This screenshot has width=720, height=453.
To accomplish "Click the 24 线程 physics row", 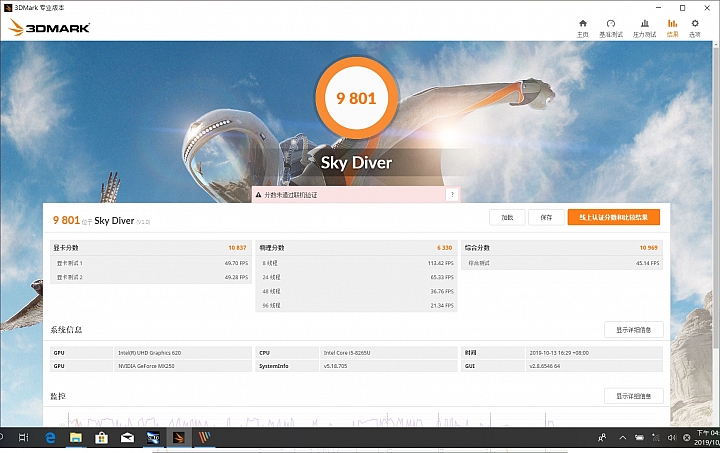I will click(x=356, y=277).
